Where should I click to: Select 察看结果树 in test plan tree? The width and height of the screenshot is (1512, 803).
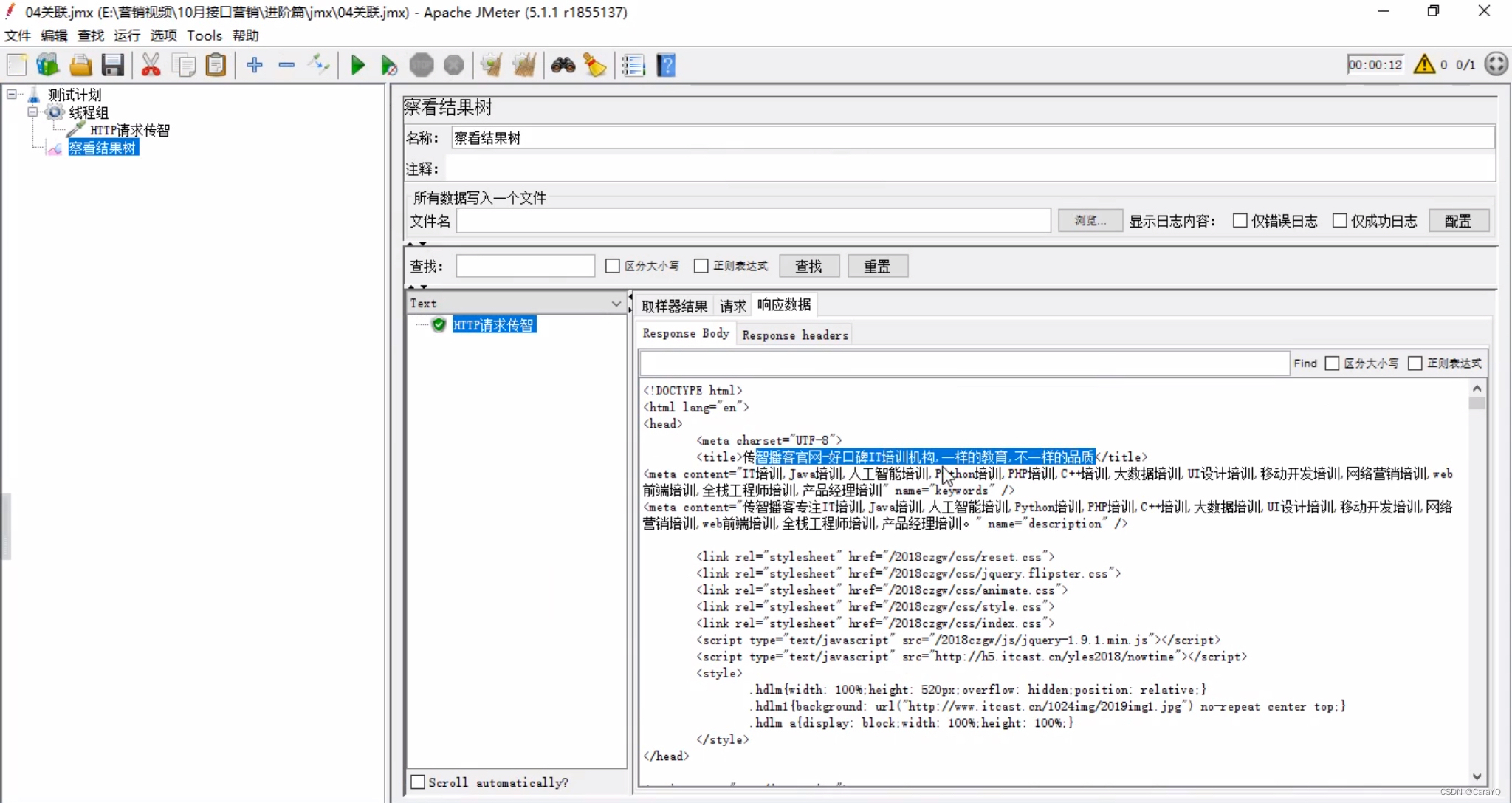(103, 148)
